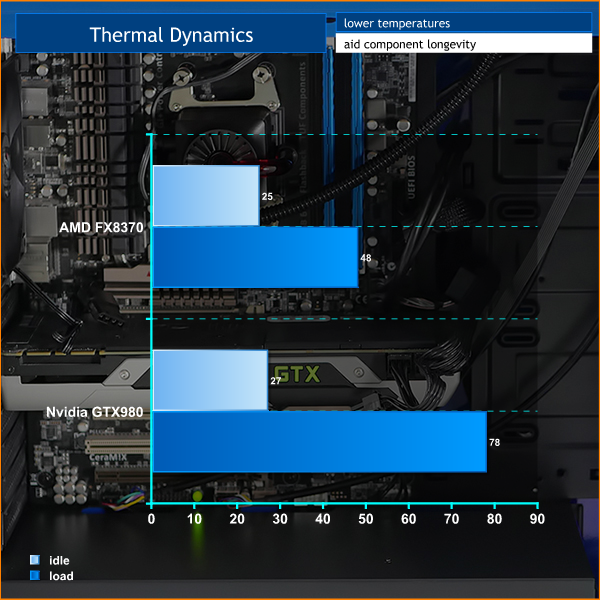Click the "AMD FX8370" category label
Screen dimensions: 600x600
[x=101, y=227]
